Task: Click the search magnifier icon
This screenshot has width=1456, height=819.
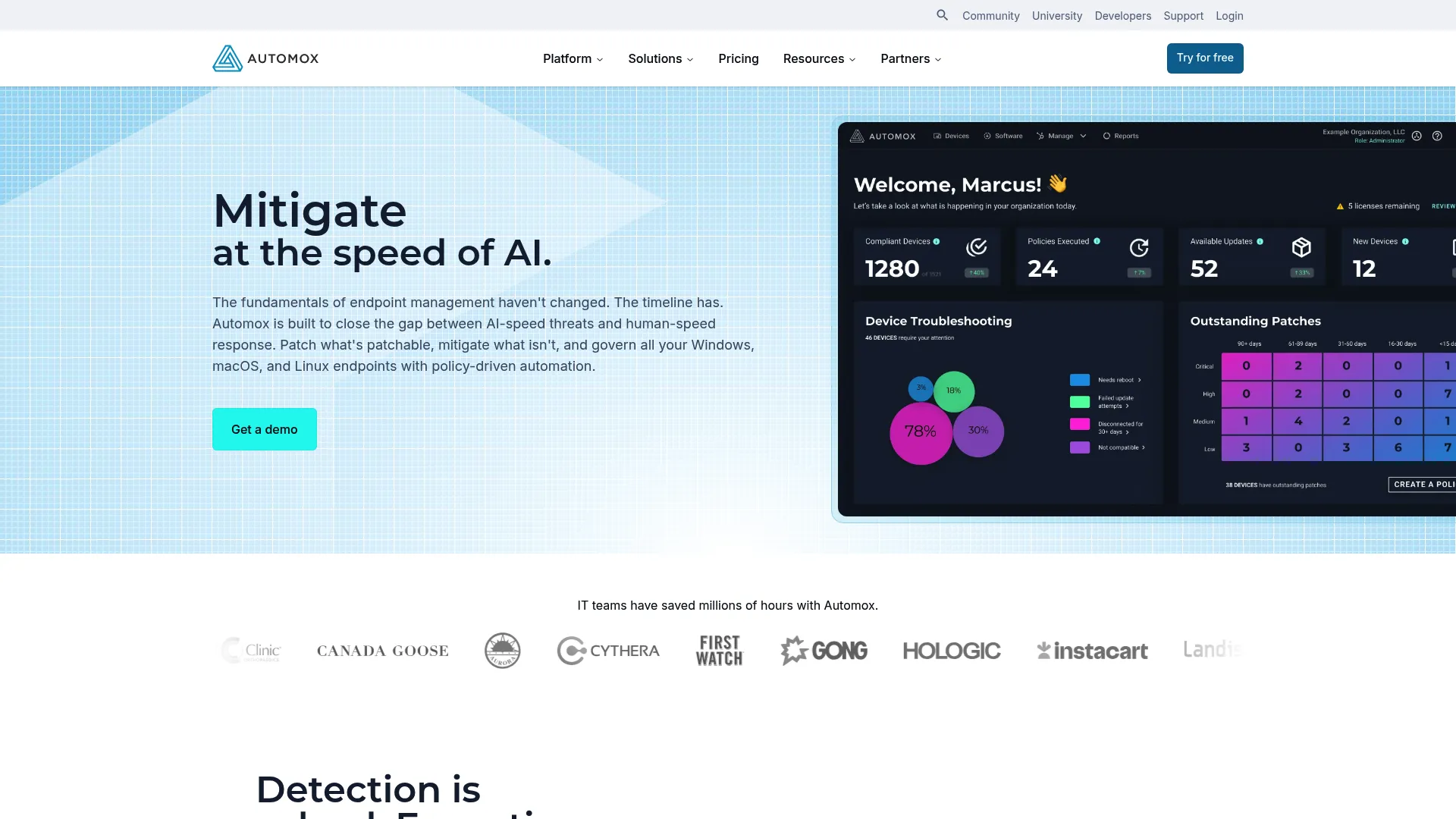Action: pos(942,15)
